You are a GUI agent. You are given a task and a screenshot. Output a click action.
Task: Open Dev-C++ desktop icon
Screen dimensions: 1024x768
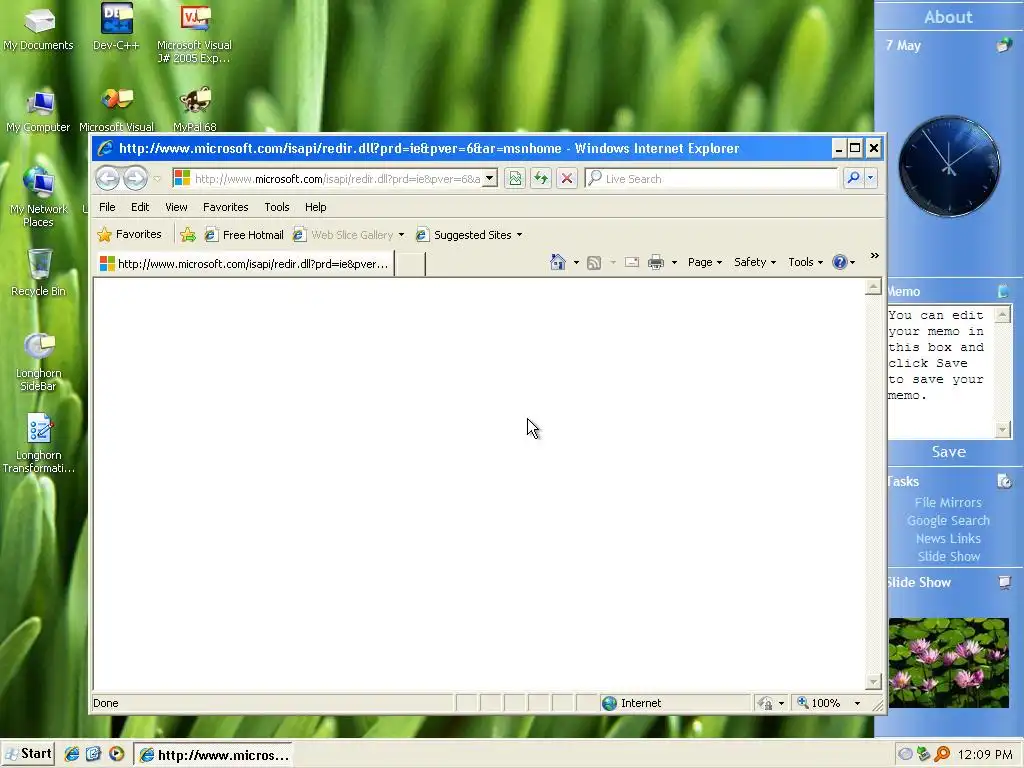(x=116, y=27)
